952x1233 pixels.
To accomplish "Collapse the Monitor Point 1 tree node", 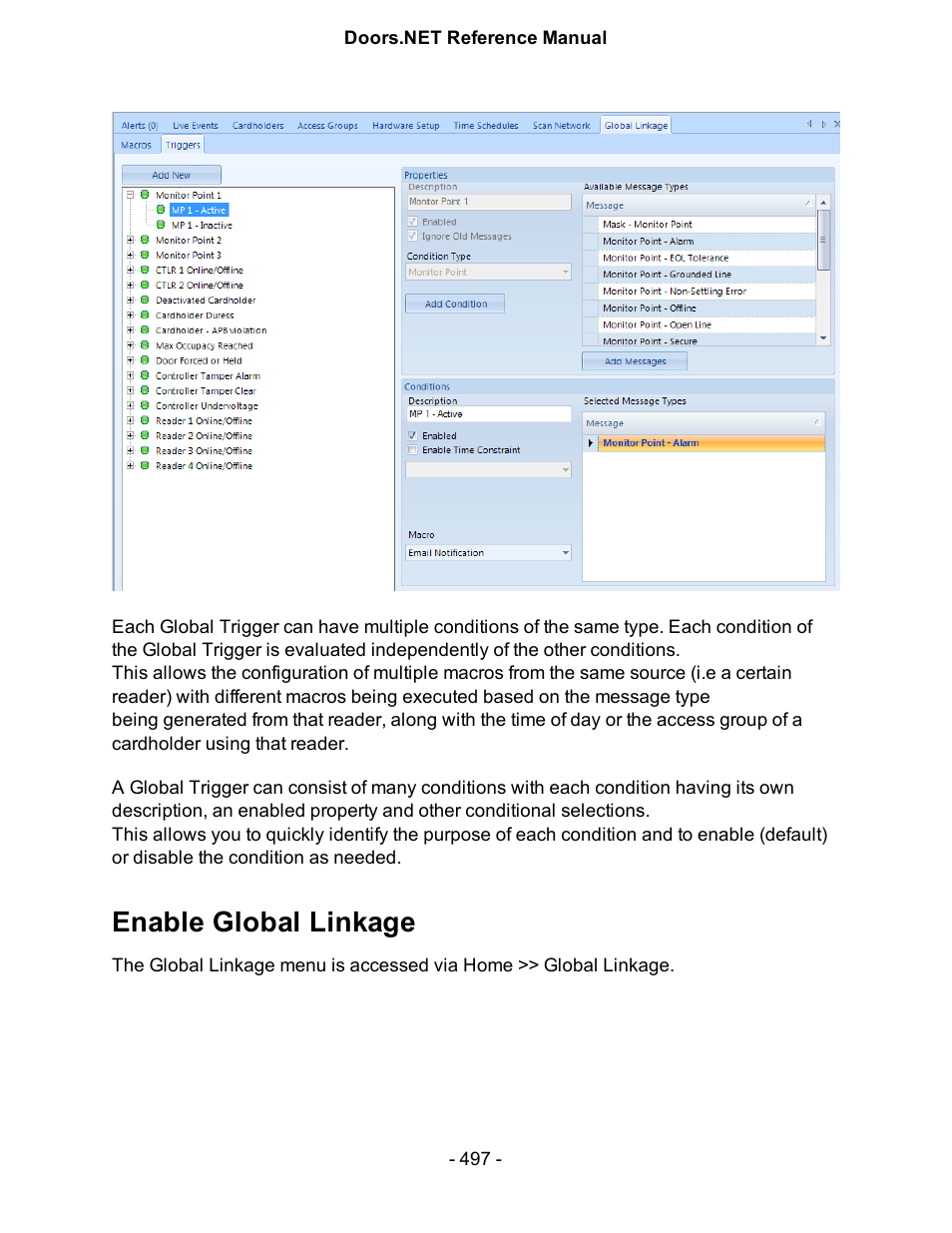I will [130, 196].
